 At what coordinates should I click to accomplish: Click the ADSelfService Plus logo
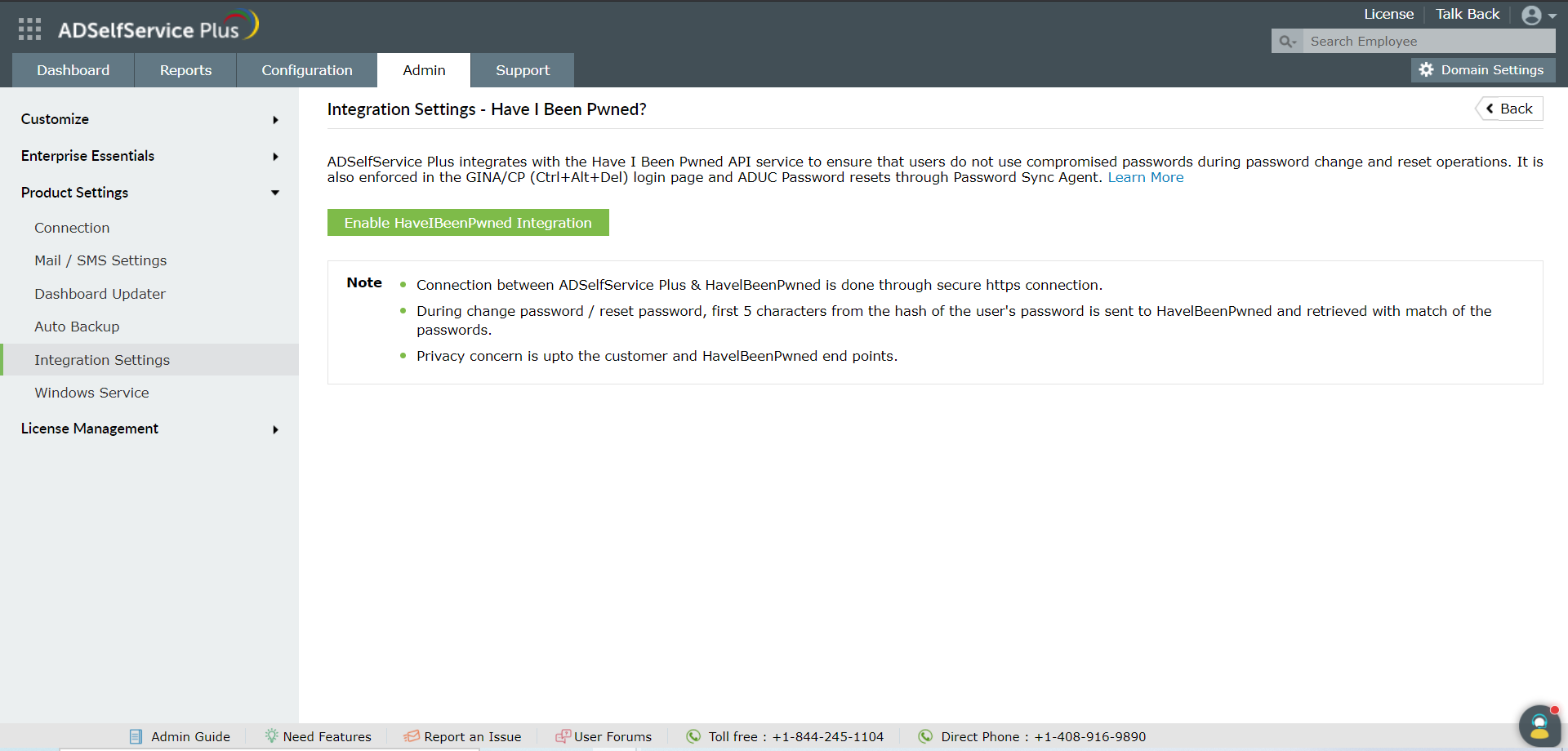158,26
